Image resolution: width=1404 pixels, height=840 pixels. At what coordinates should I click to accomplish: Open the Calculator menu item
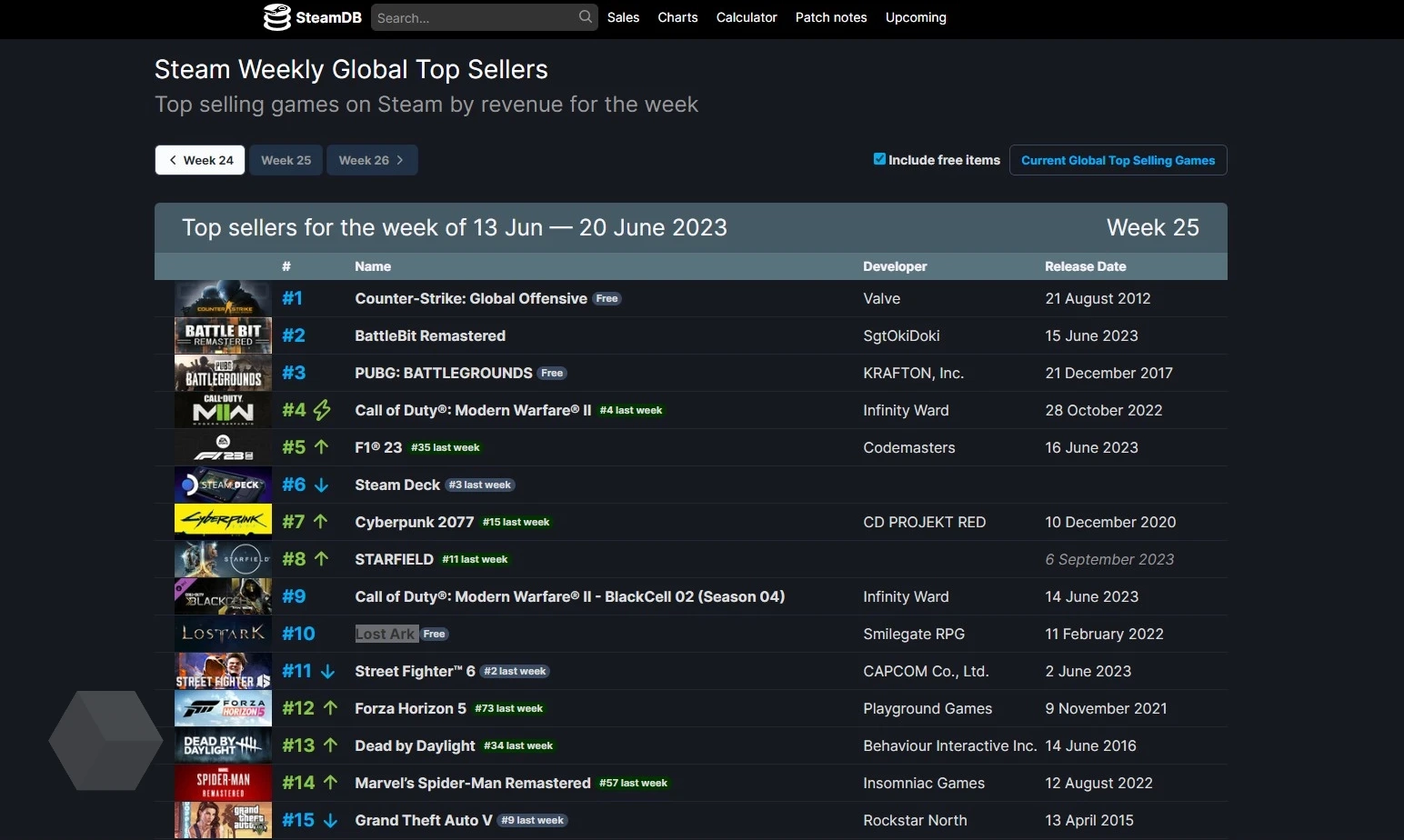pyautogui.click(x=747, y=17)
